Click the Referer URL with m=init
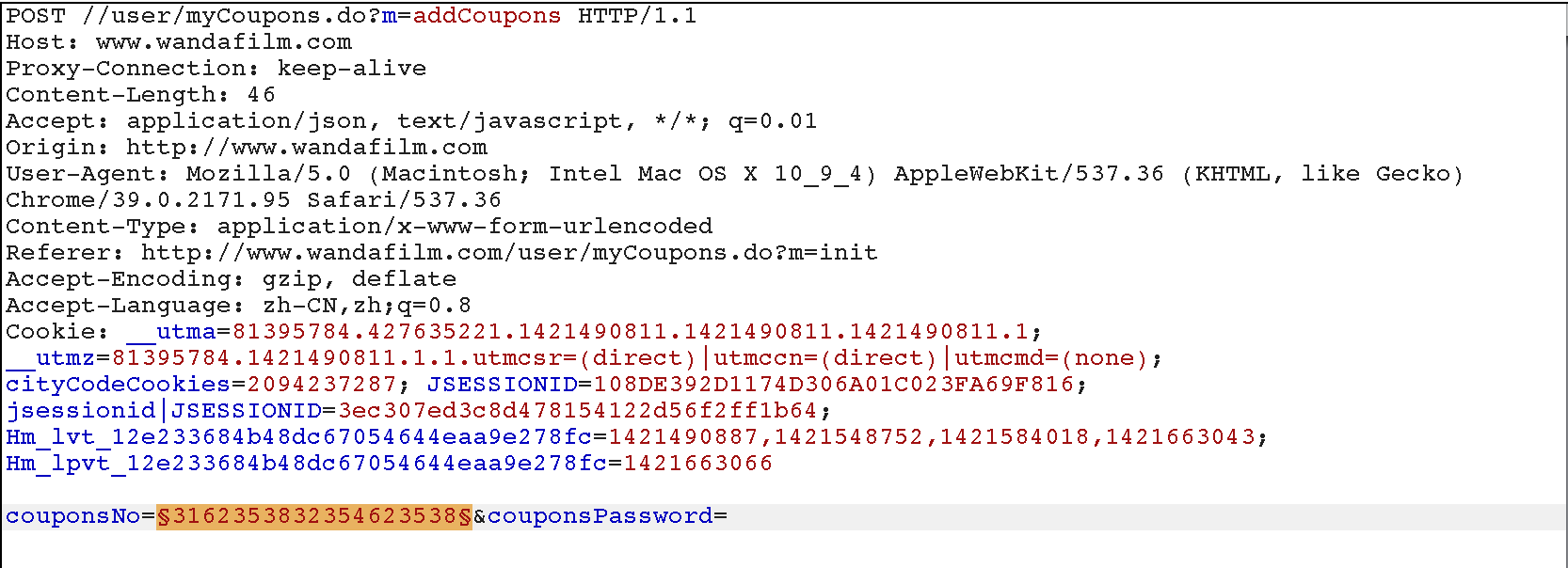 510,253
